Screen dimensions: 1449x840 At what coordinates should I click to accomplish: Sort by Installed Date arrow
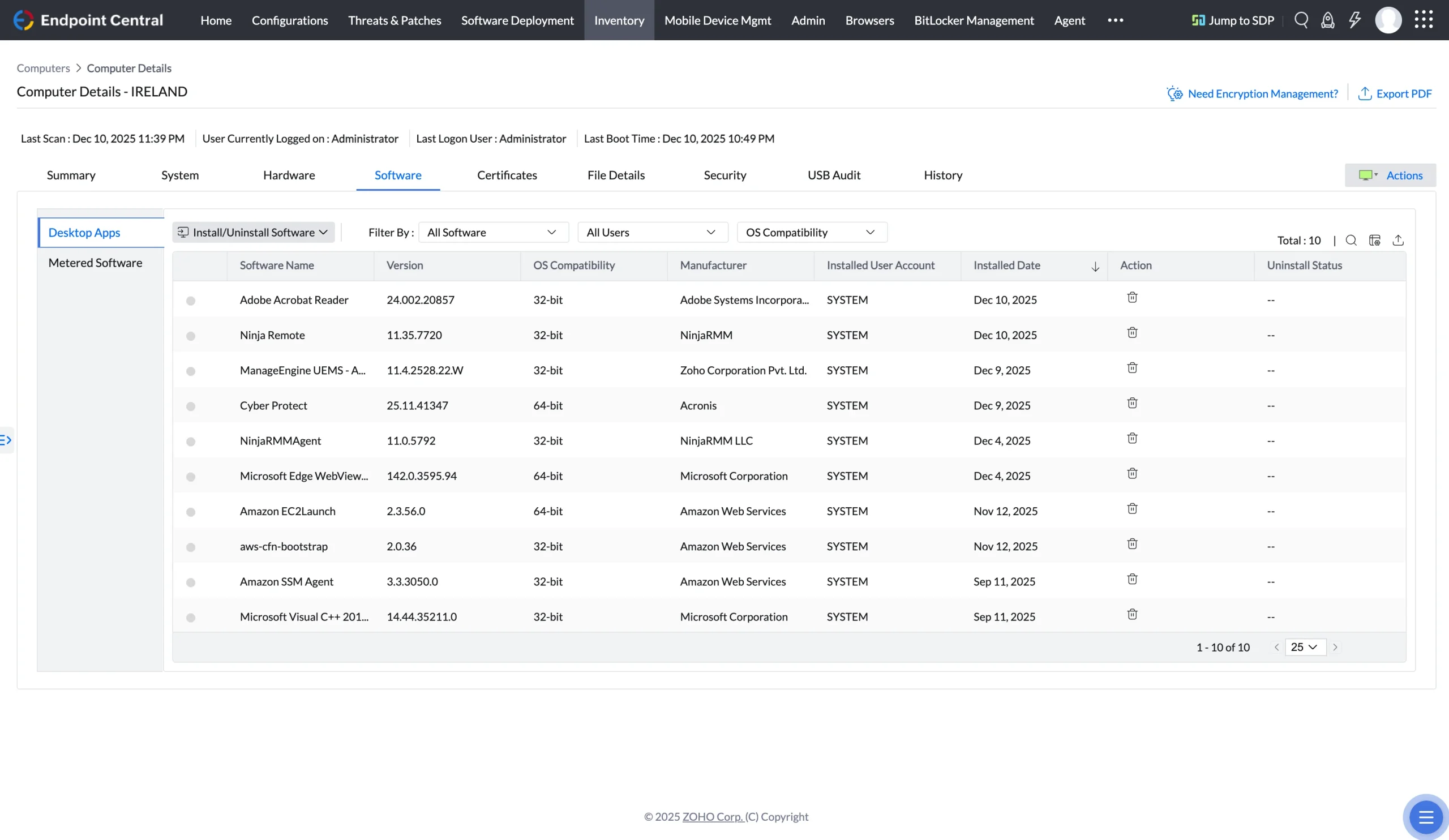pyautogui.click(x=1095, y=266)
